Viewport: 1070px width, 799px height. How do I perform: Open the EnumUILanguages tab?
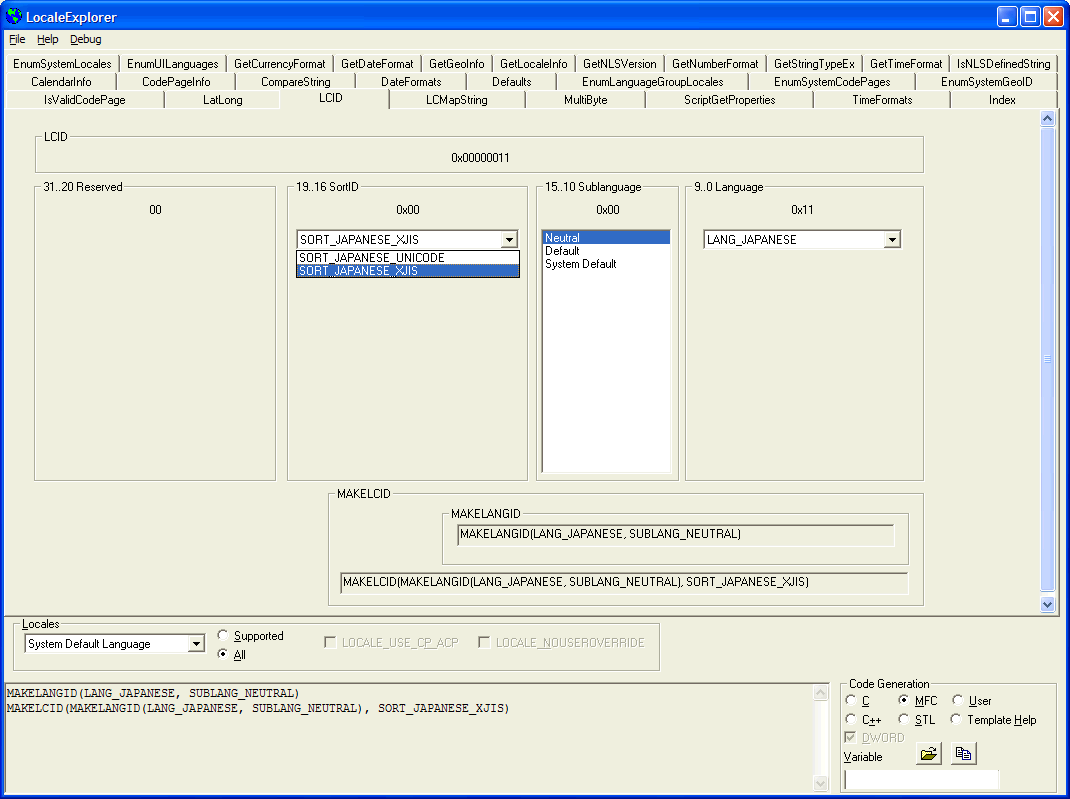click(x=173, y=64)
